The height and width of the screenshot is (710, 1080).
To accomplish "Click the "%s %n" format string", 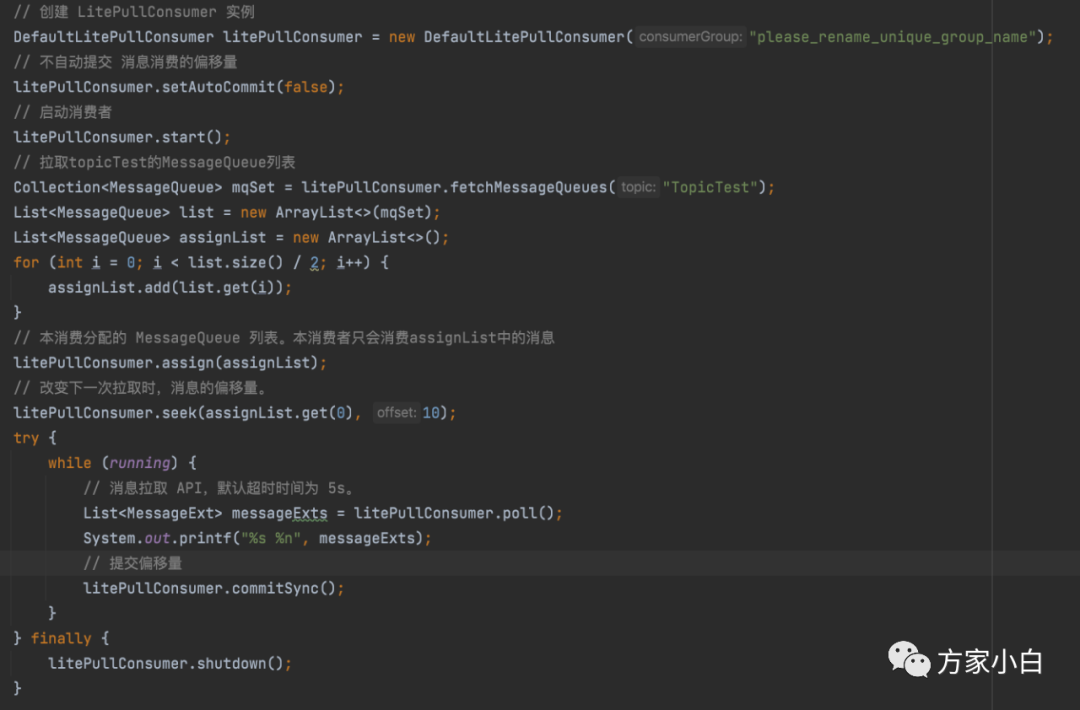I will (x=271, y=538).
